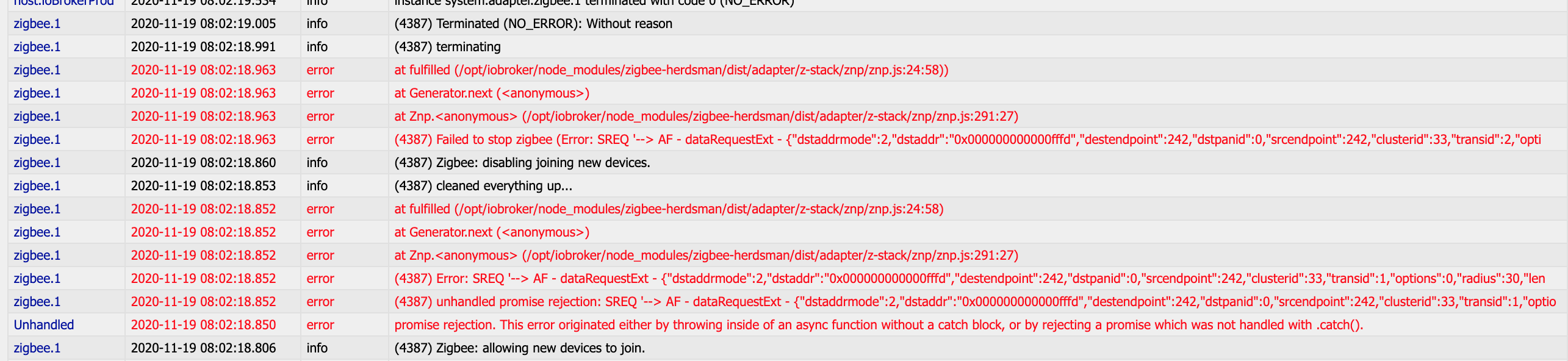The width and height of the screenshot is (1568, 361).
Task: Open zigbee.1 source beside "cleaned everything up"
Action: [x=37, y=186]
